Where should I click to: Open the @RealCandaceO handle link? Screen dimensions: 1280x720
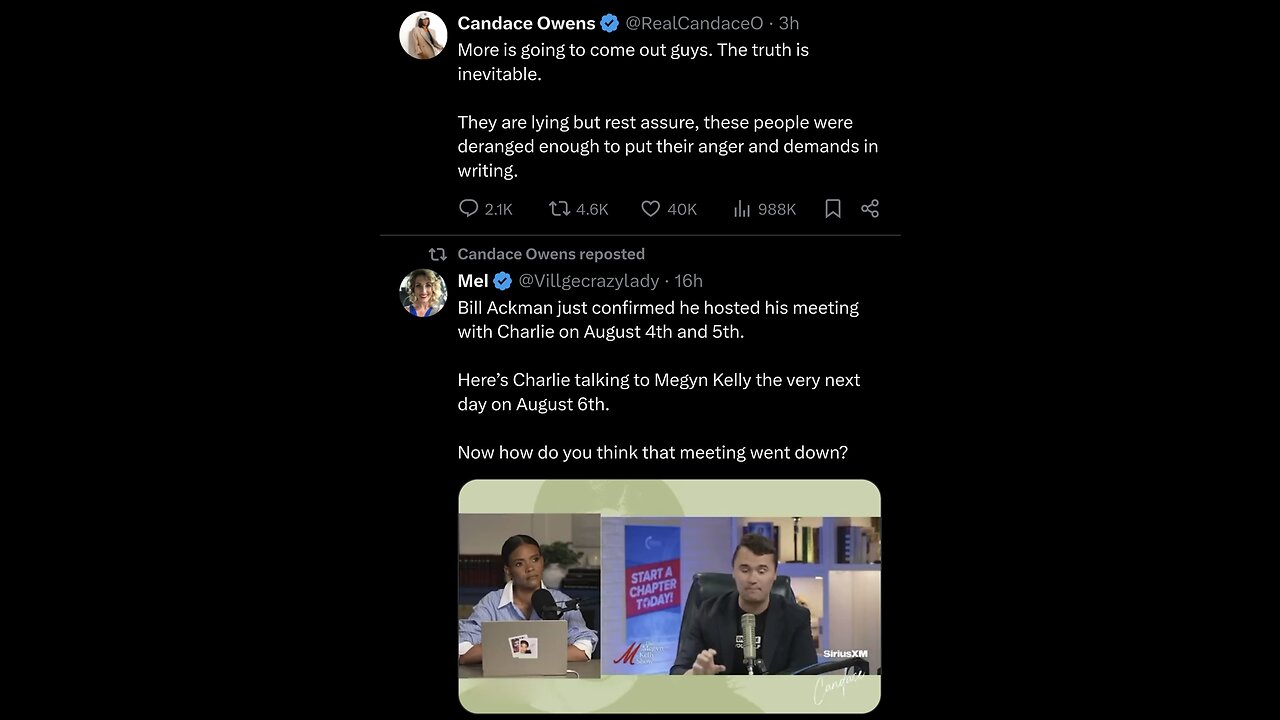[x=694, y=23]
